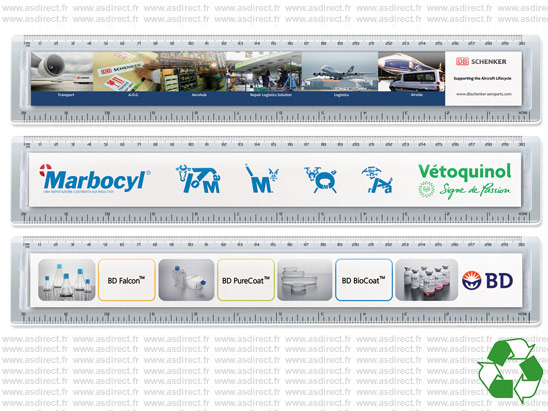
Task: Click the BD sunburst logo emblem
Action: coord(471,280)
